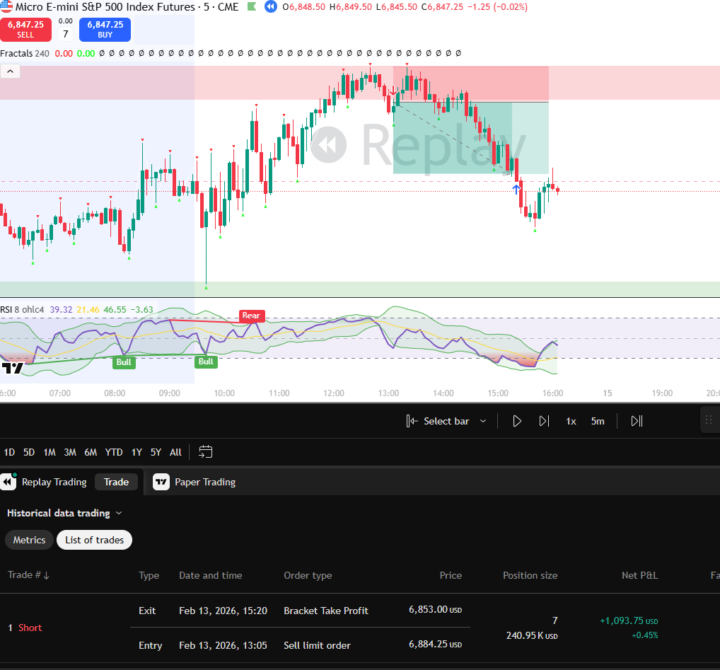The height and width of the screenshot is (670, 720).
Task: Click the Sell limit order cell
Action: coord(317,646)
